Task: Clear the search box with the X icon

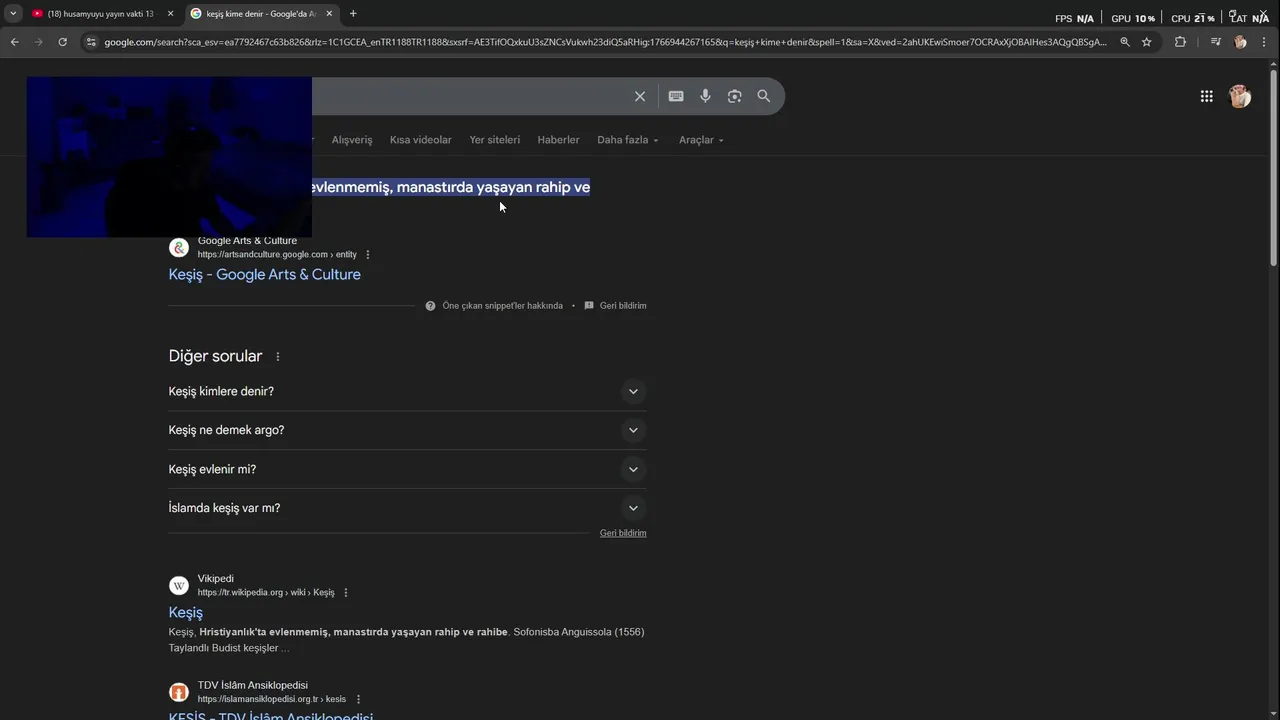Action: tap(640, 96)
